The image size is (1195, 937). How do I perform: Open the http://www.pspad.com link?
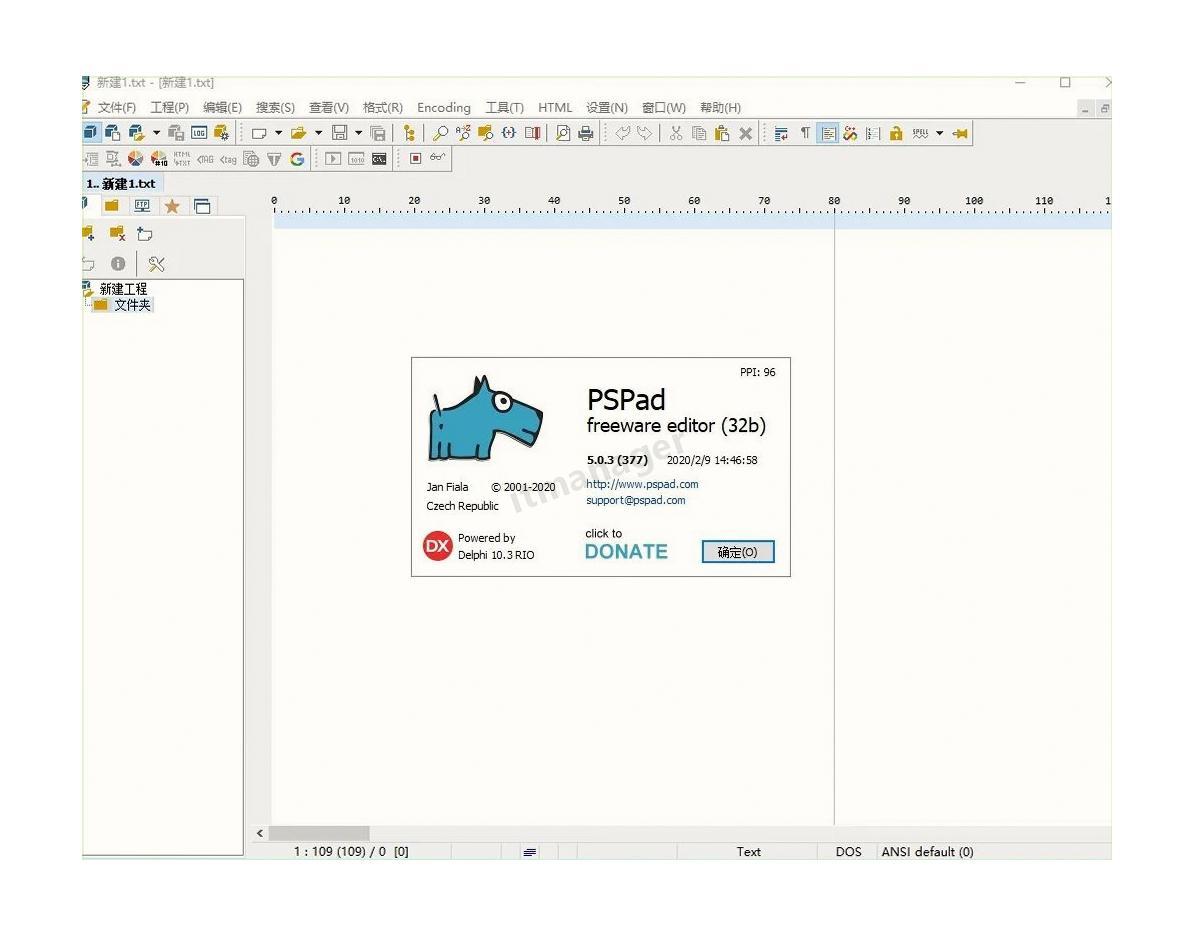pos(642,484)
